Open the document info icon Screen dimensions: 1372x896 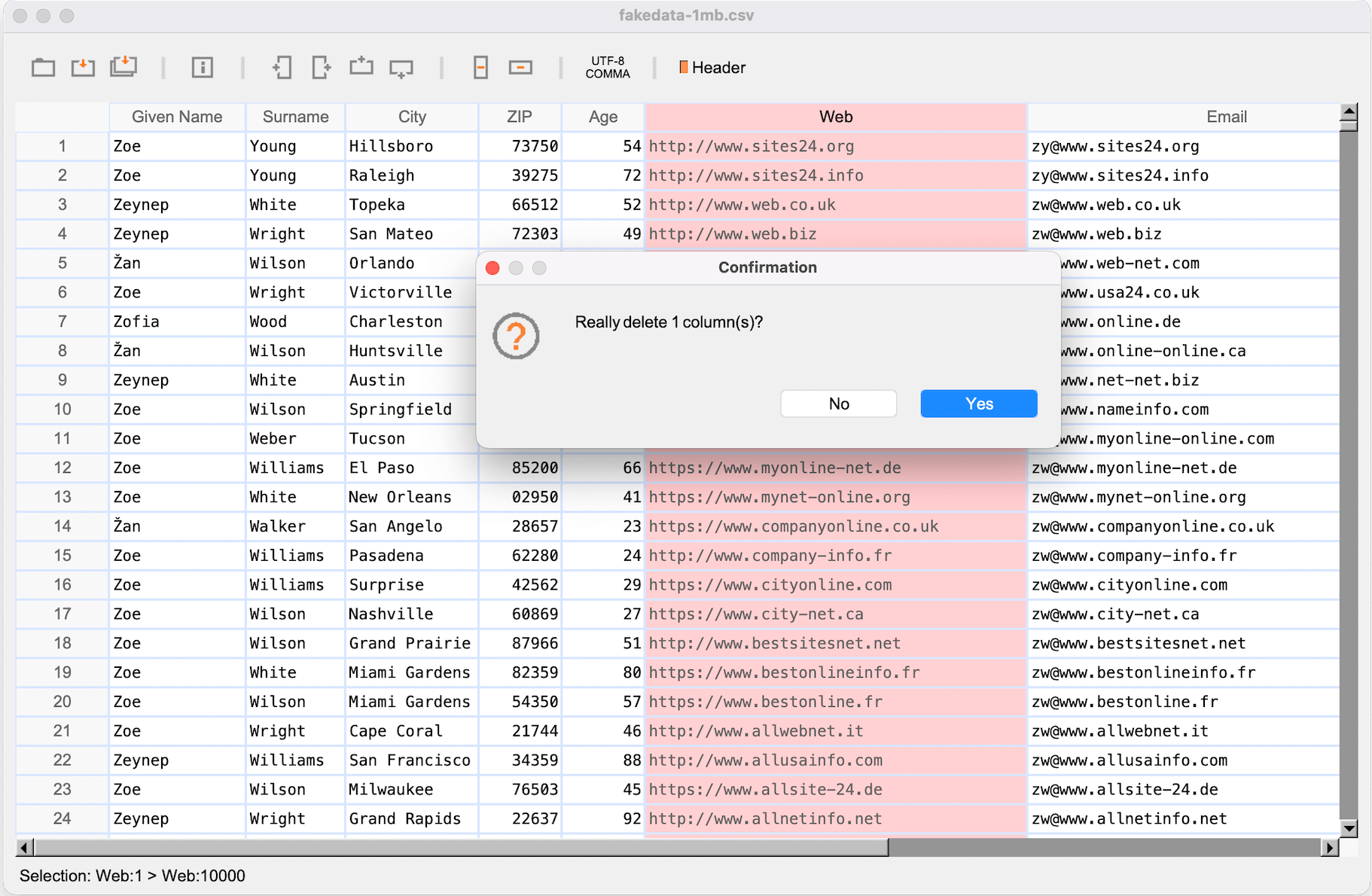[x=202, y=68]
